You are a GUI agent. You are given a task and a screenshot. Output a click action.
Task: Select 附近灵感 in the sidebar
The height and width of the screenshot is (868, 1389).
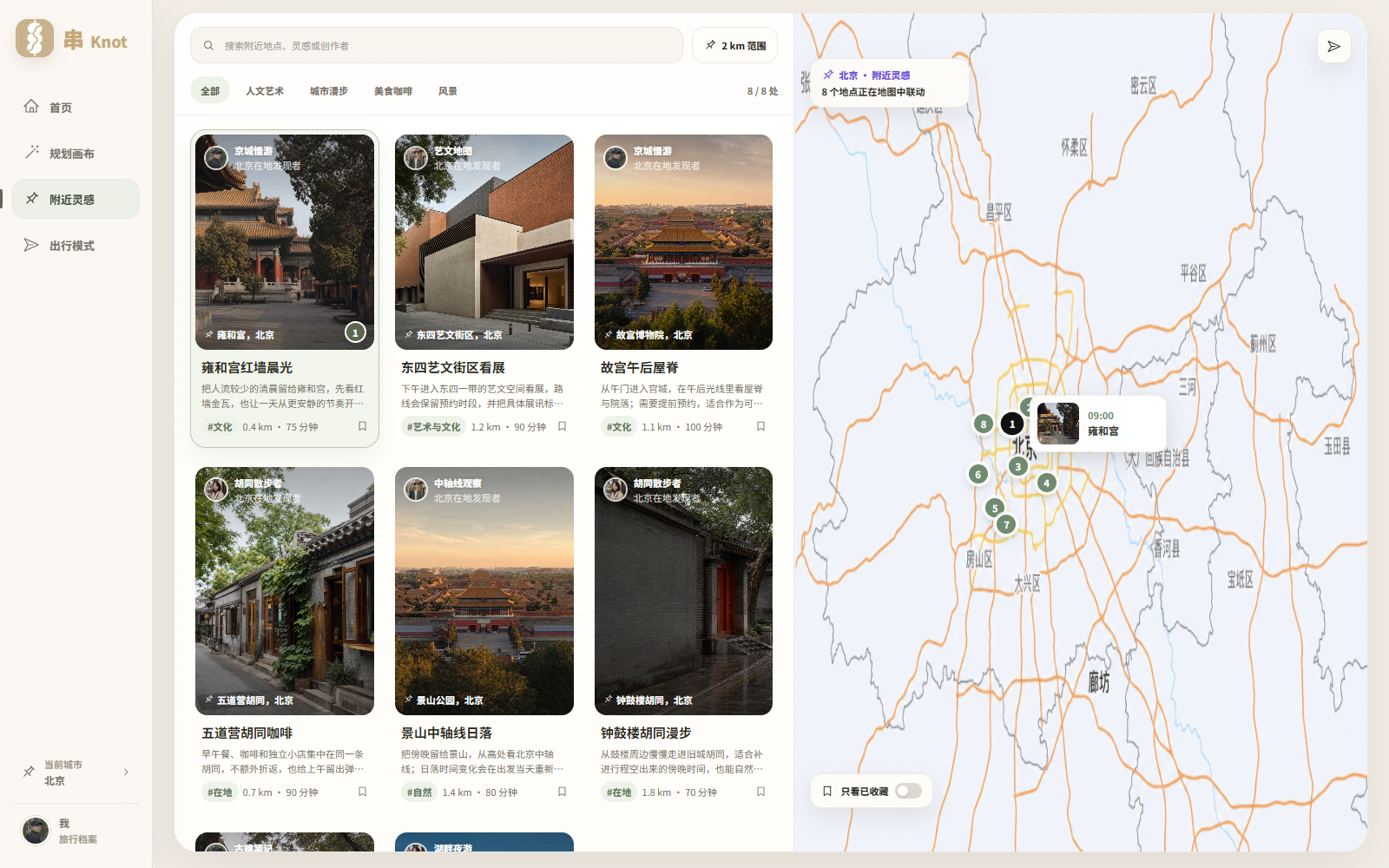(76, 199)
